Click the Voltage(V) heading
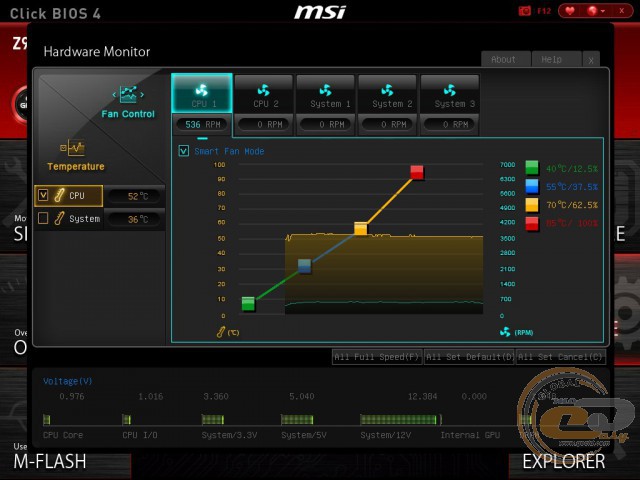Viewport: 640px width, 480px height. click(x=68, y=381)
